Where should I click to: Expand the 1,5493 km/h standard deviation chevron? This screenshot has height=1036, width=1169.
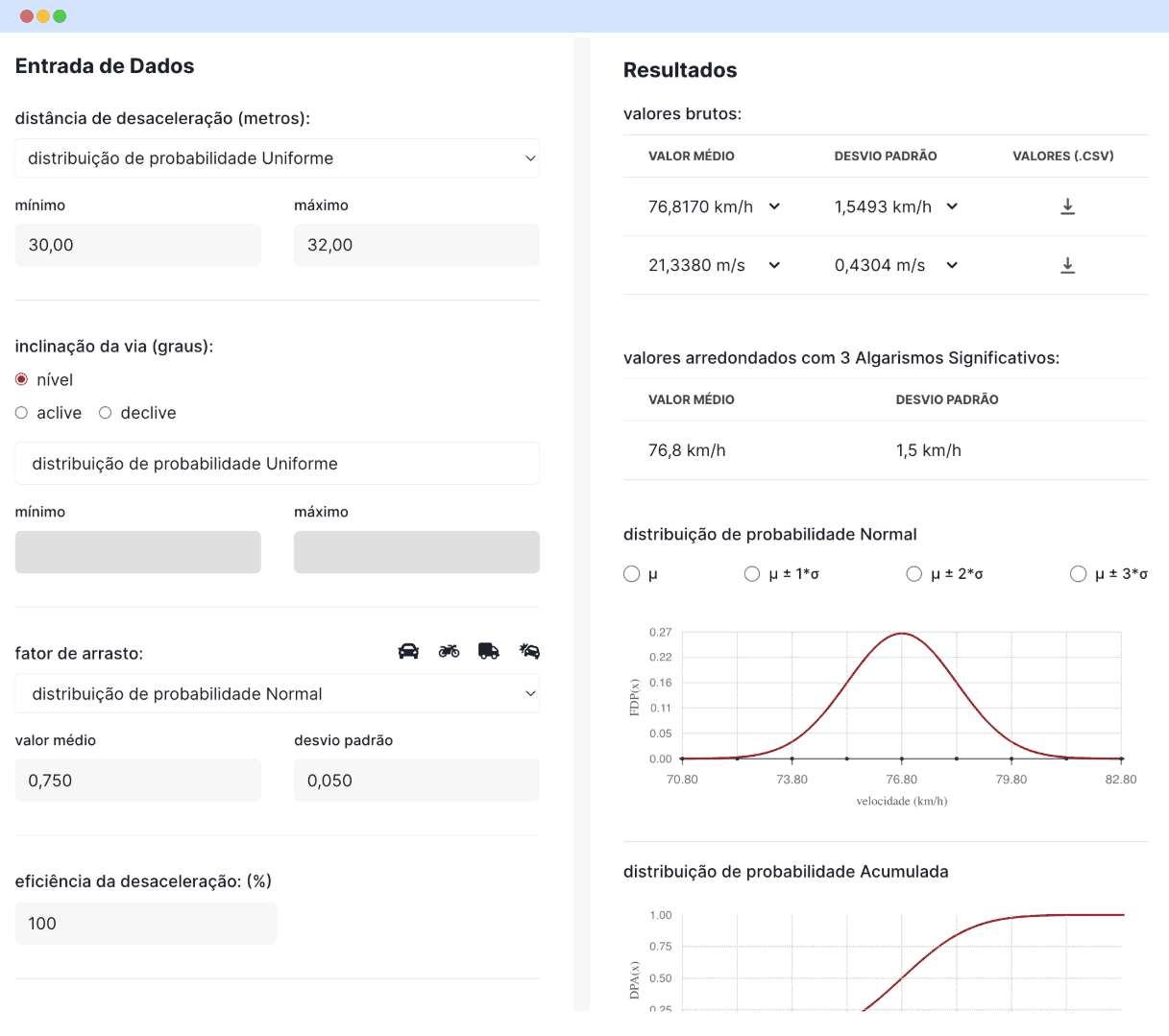click(952, 206)
